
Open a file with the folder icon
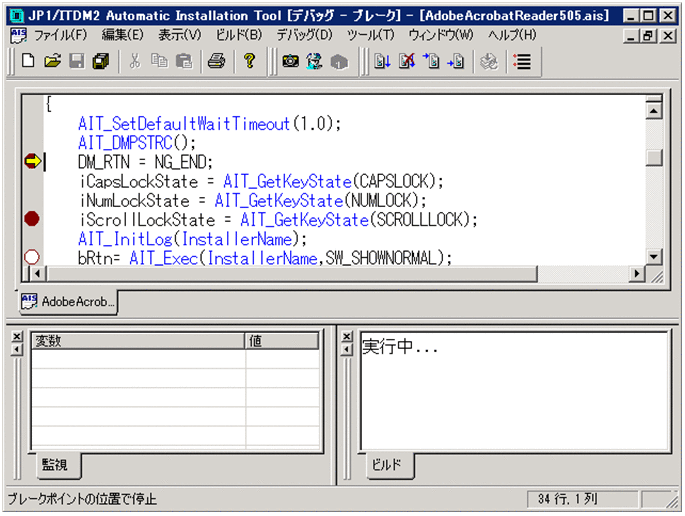point(53,61)
